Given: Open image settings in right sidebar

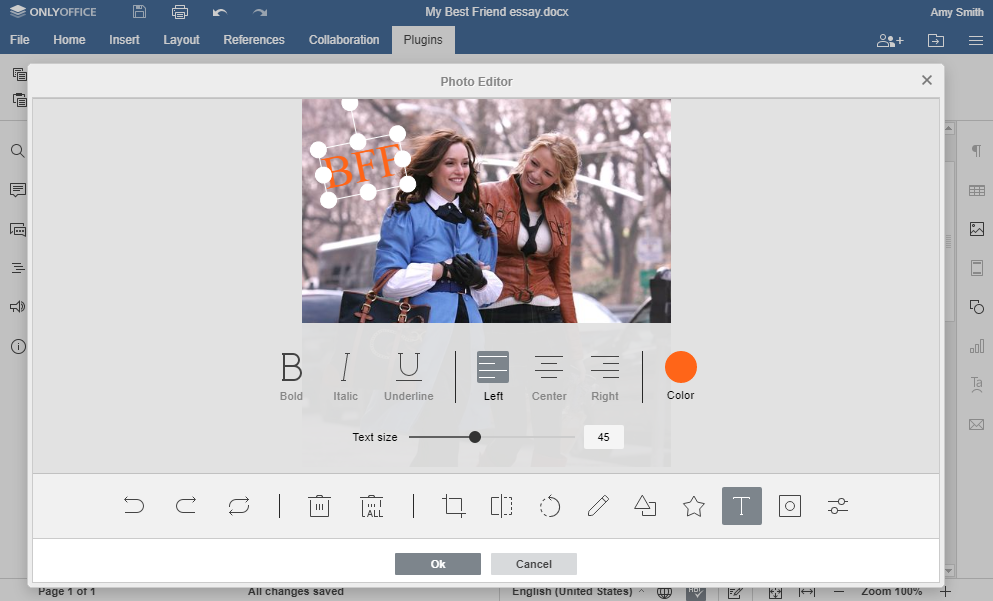Looking at the screenshot, I should pyautogui.click(x=977, y=229).
